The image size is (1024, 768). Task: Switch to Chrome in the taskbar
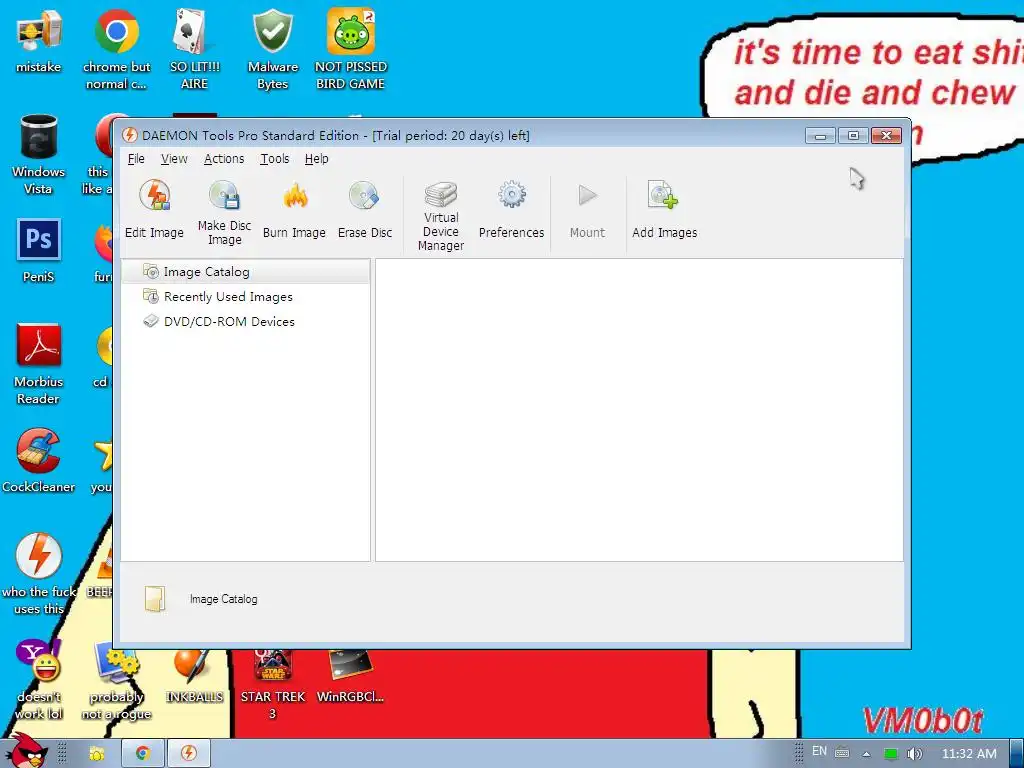(142, 754)
